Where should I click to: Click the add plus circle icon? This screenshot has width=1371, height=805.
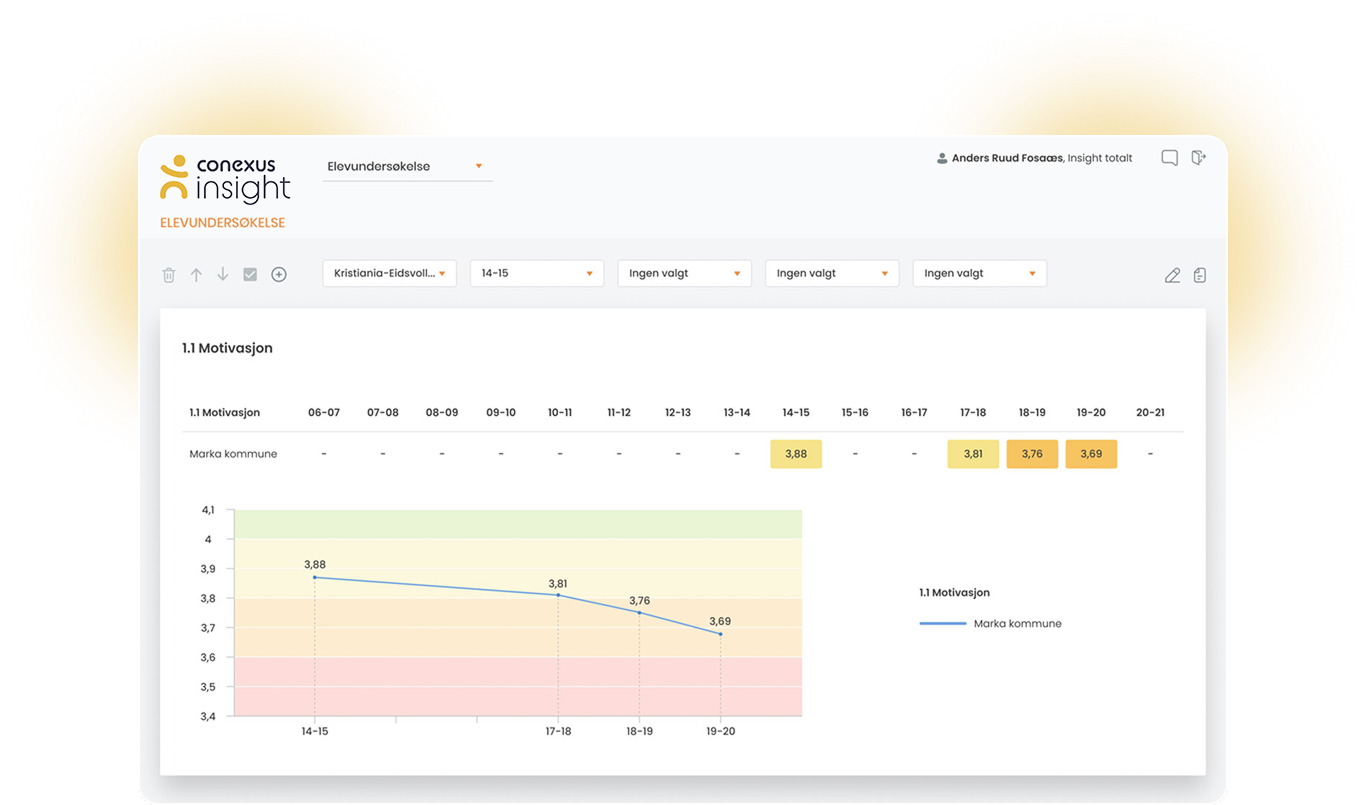click(x=279, y=275)
